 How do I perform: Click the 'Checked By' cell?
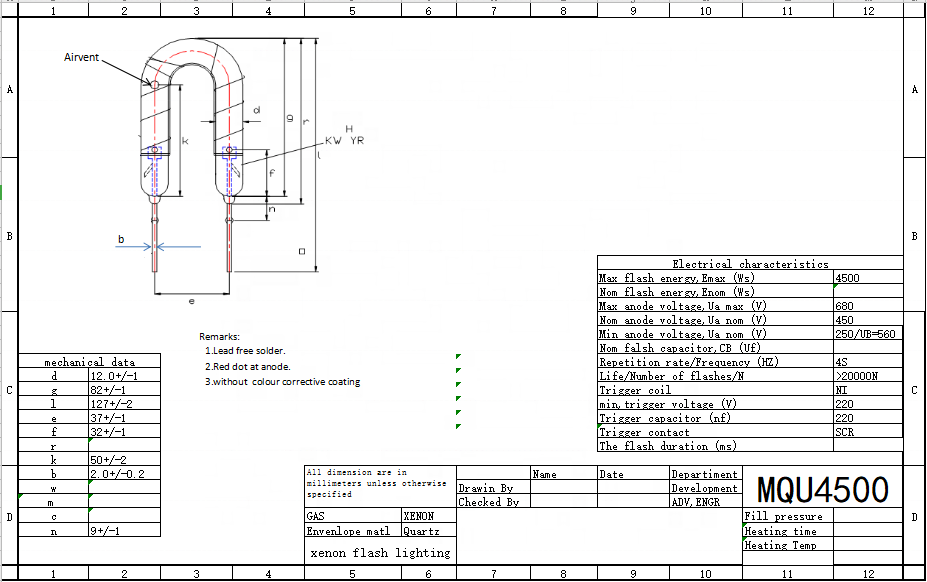click(494, 502)
